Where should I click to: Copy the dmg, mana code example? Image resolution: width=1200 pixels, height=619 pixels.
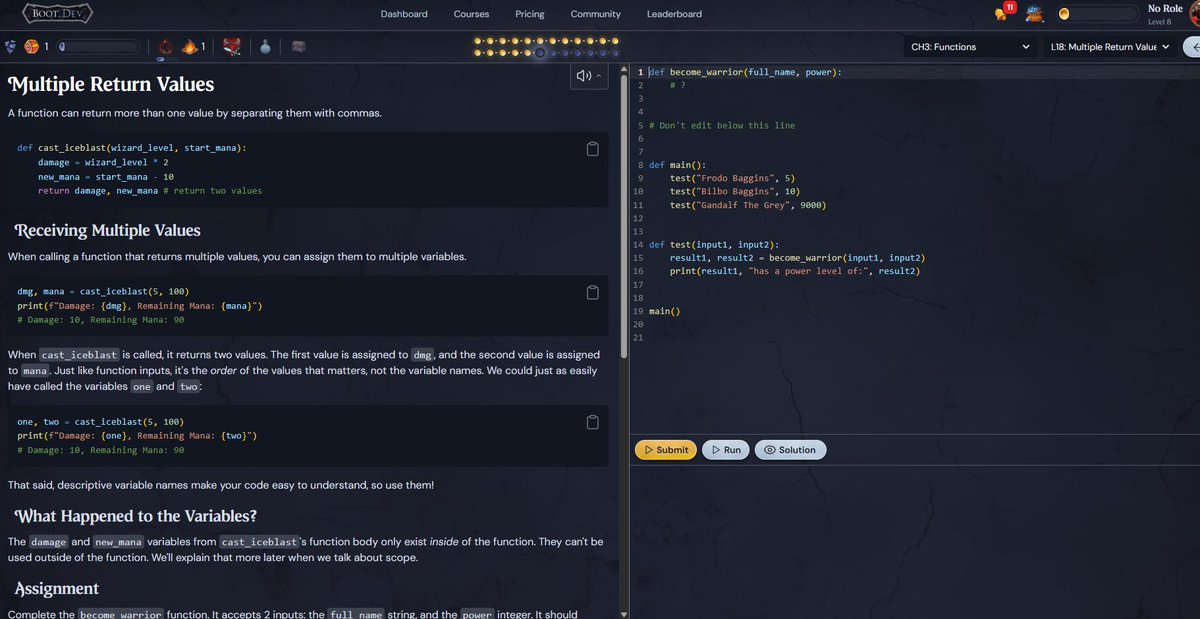click(592, 292)
